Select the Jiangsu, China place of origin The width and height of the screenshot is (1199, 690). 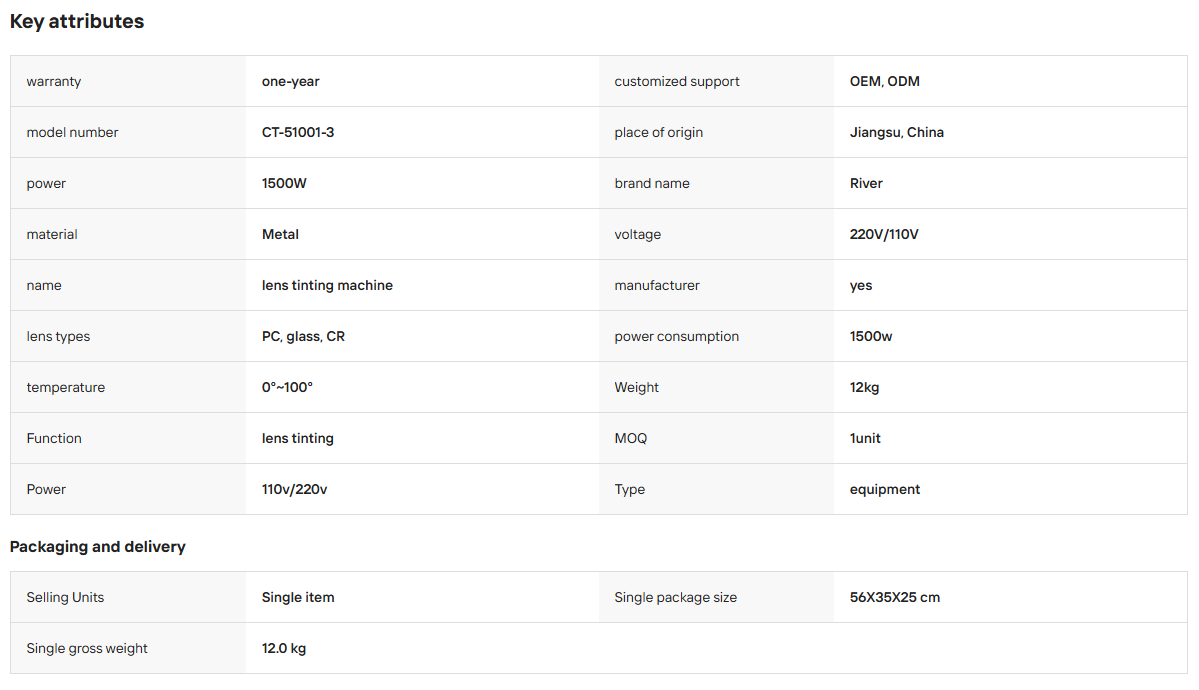896,132
